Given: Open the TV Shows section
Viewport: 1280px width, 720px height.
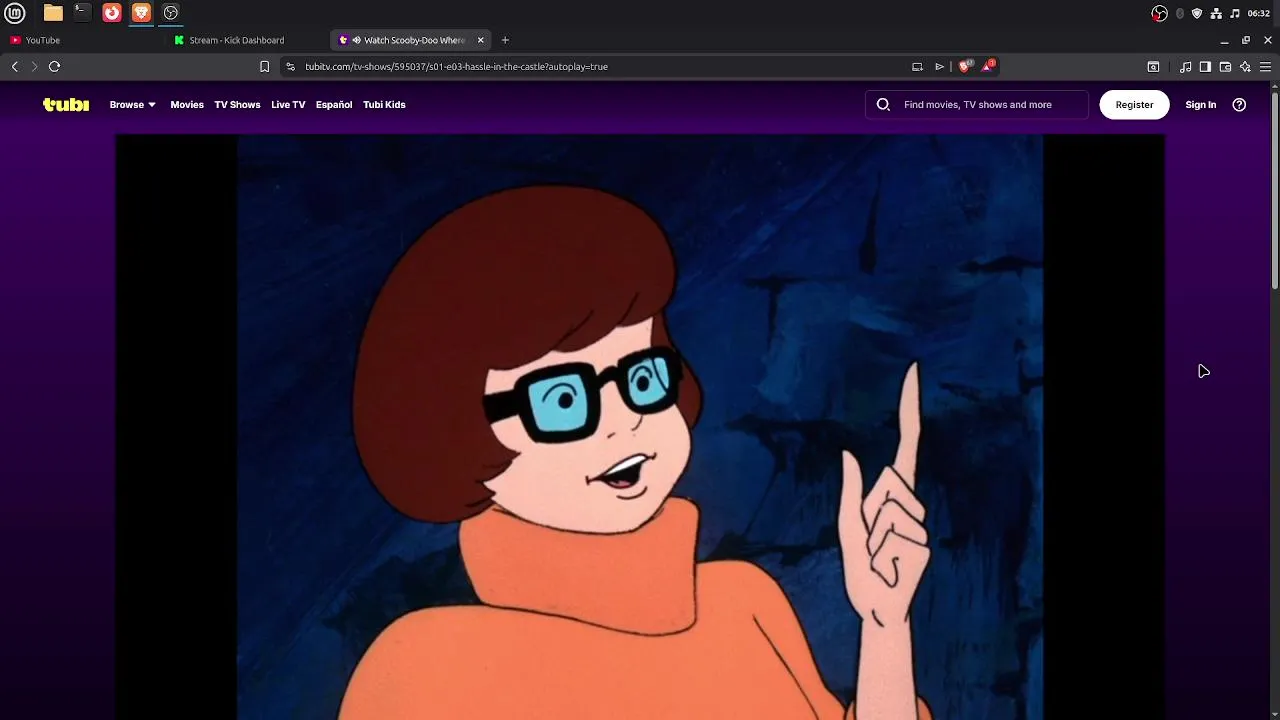Looking at the screenshot, I should (x=237, y=105).
